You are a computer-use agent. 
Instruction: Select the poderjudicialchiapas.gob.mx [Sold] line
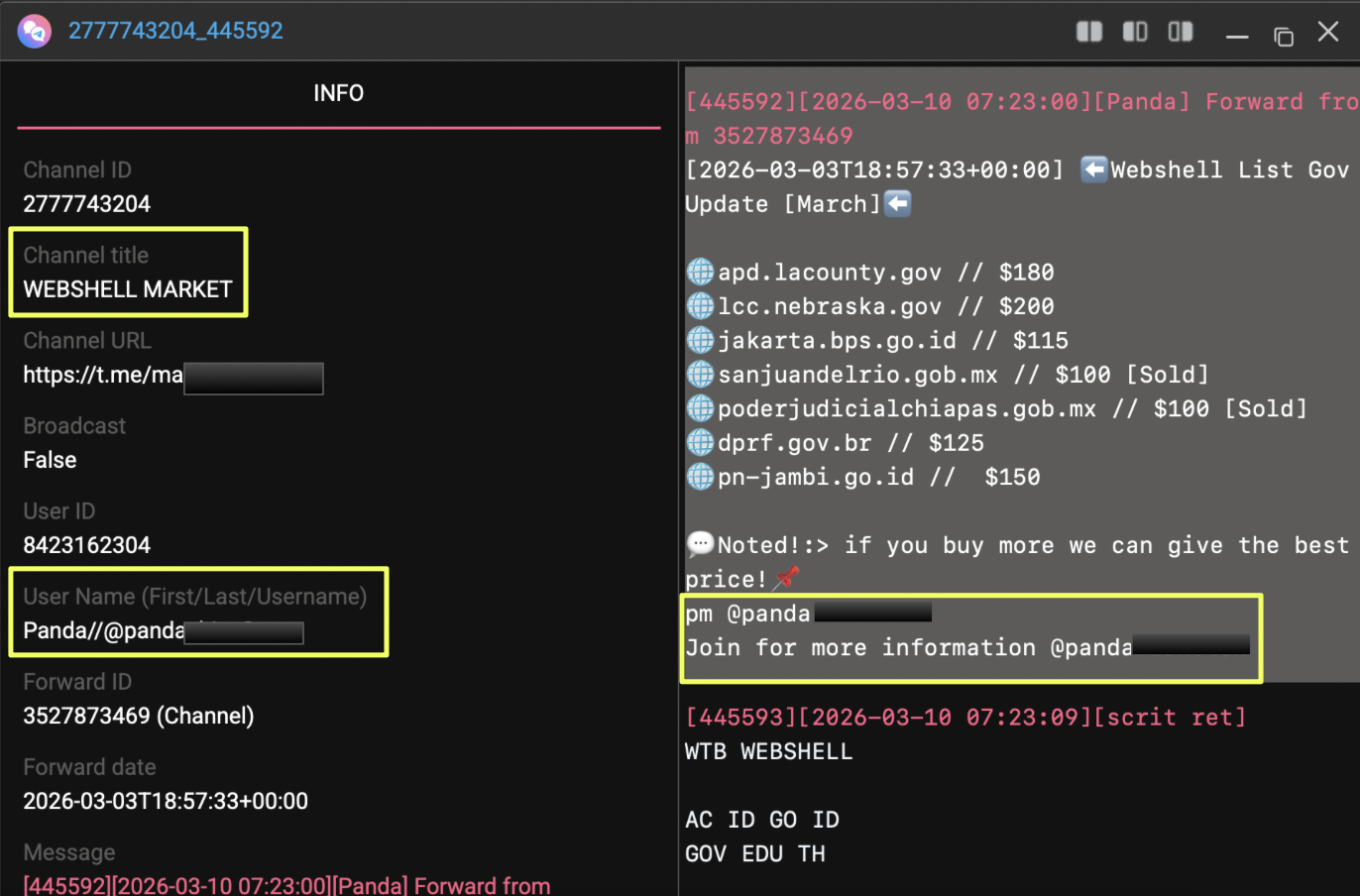pos(997,409)
